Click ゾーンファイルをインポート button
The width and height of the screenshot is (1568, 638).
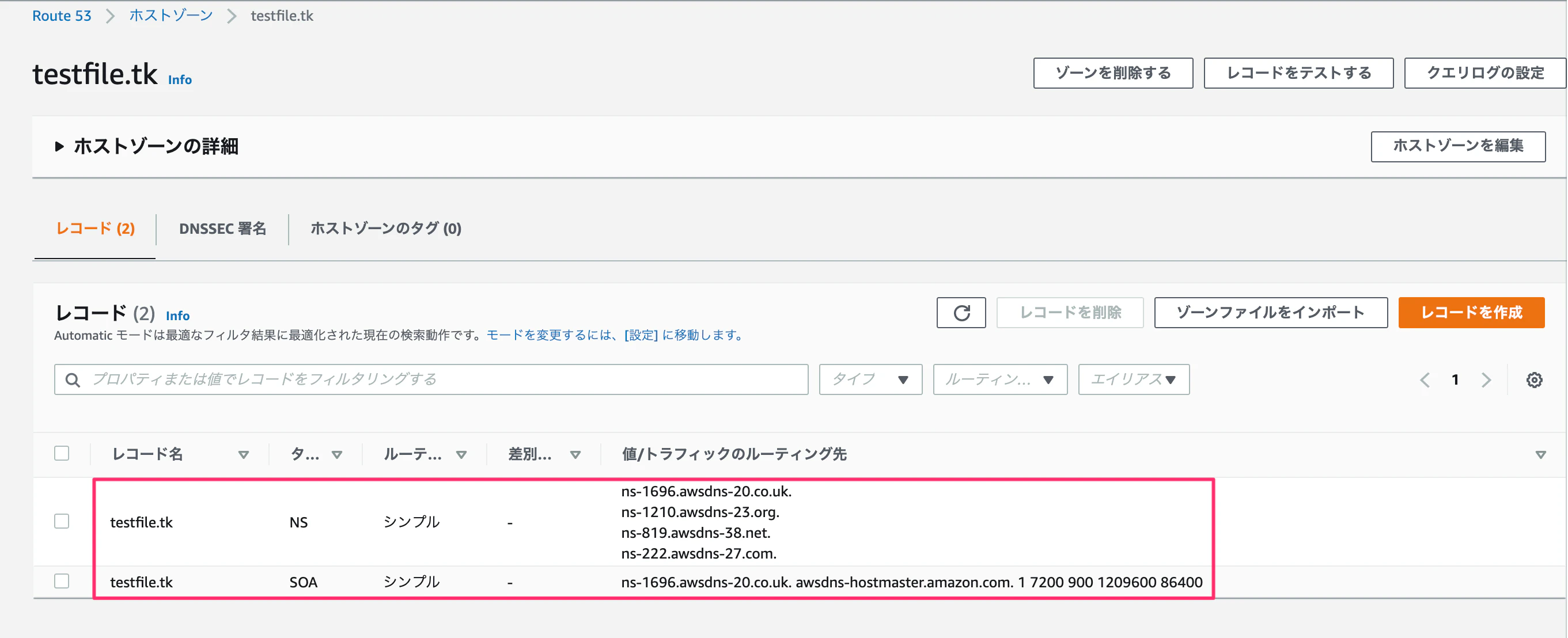(x=1270, y=313)
